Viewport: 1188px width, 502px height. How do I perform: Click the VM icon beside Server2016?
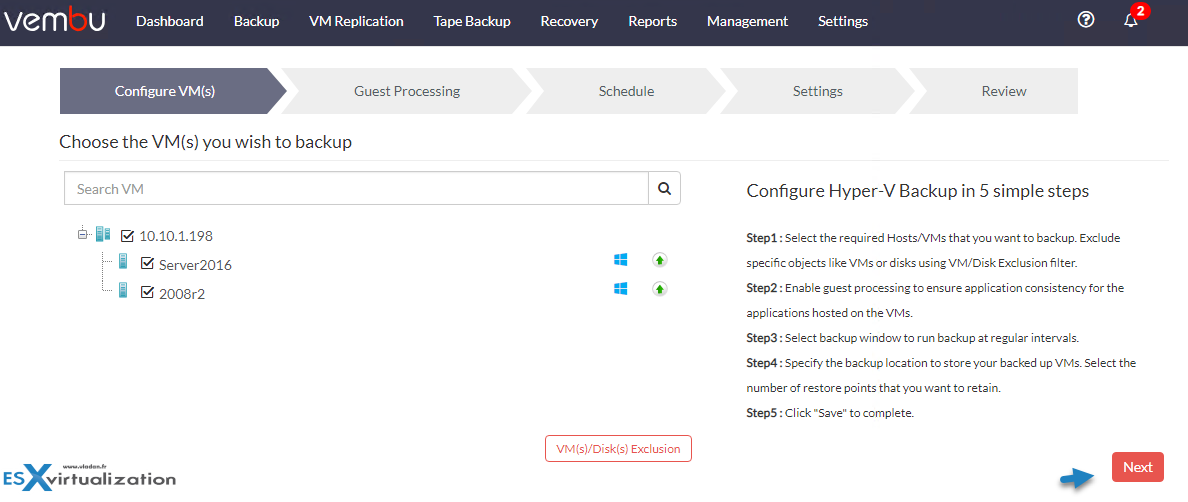click(x=123, y=263)
